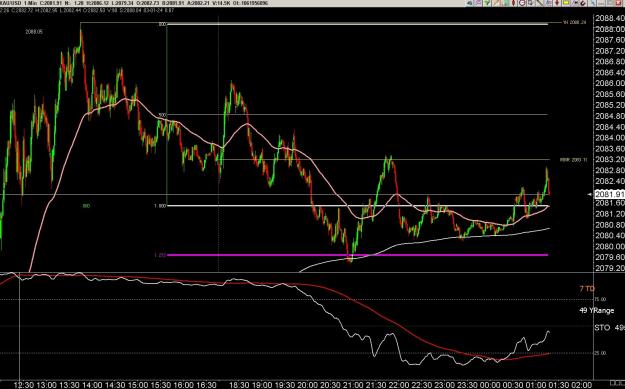
Task: Click the 2080.00 price scale label
Action: 609,246
